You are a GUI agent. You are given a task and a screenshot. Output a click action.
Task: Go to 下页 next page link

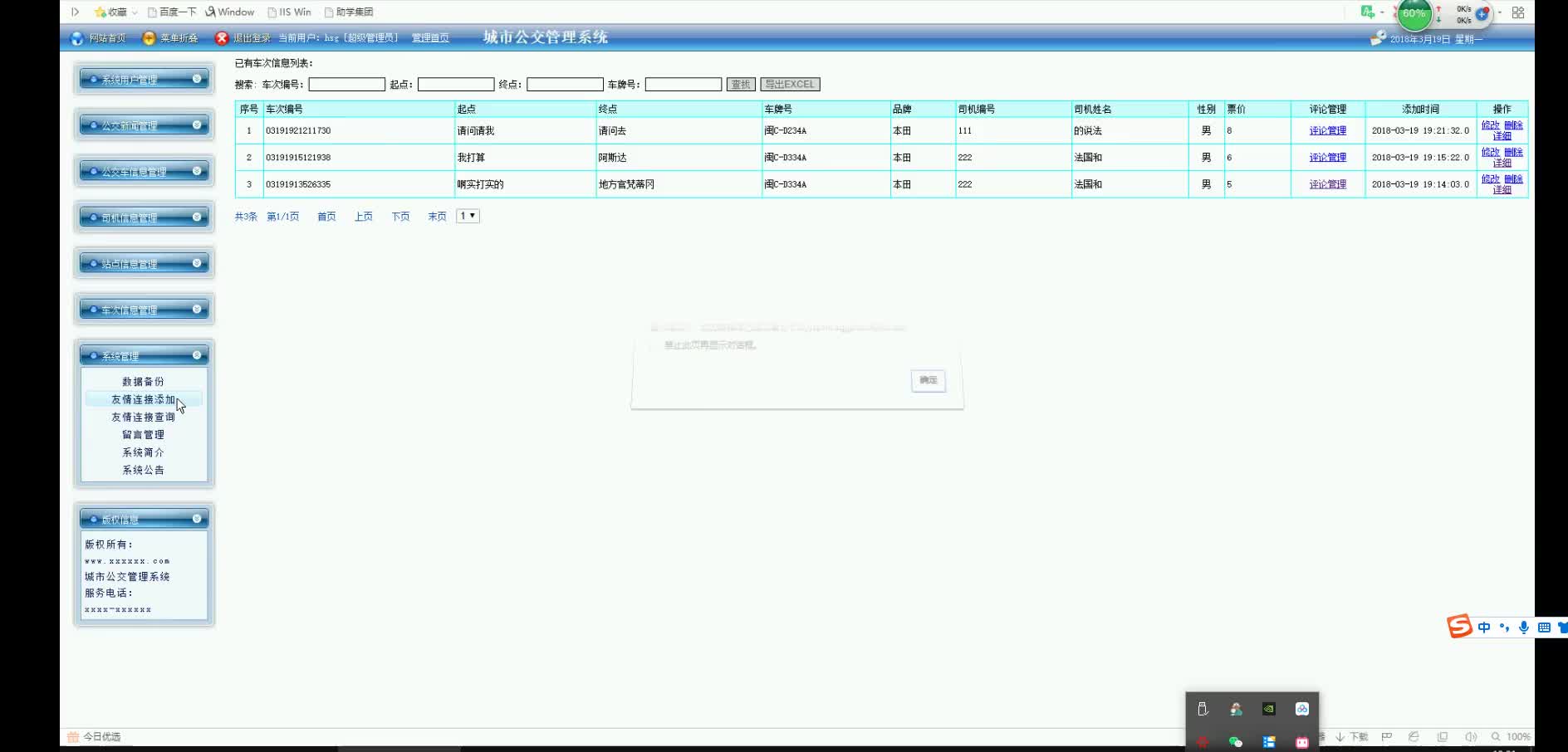(x=400, y=217)
